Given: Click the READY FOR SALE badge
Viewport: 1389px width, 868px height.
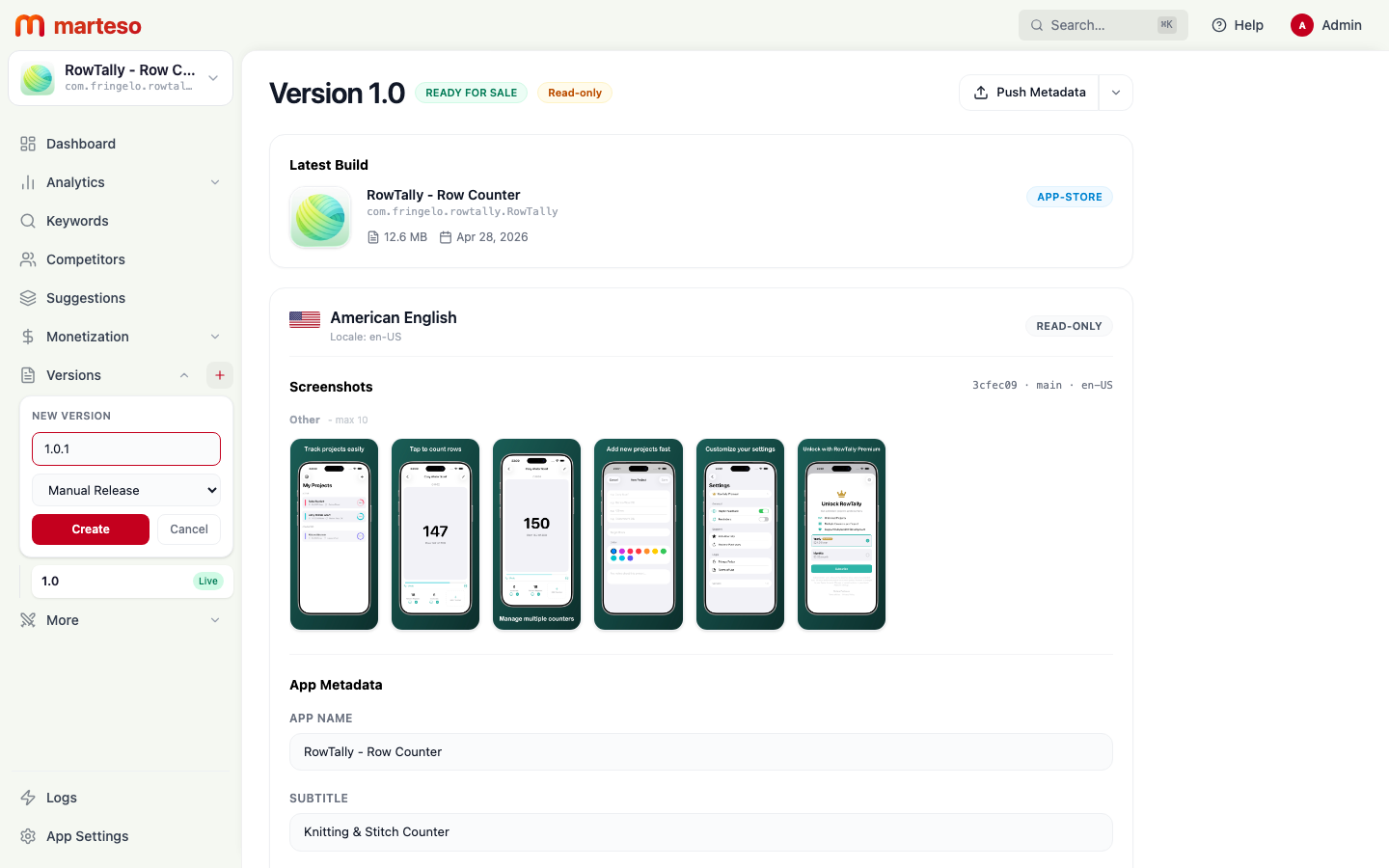Looking at the screenshot, I should click(472, 93).
